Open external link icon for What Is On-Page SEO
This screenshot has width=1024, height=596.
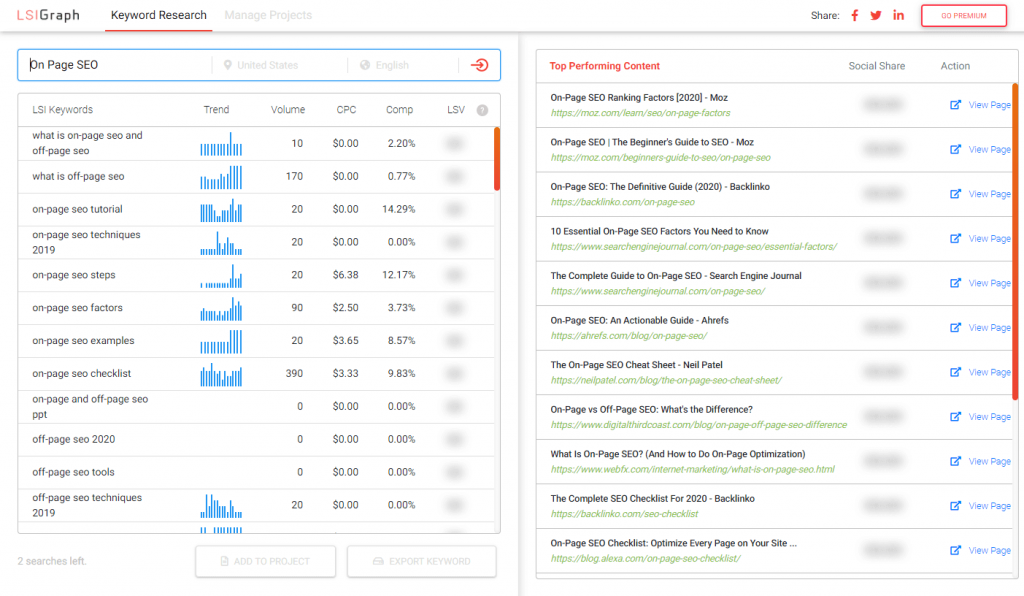pyautogui.click(x=955, y=461)
